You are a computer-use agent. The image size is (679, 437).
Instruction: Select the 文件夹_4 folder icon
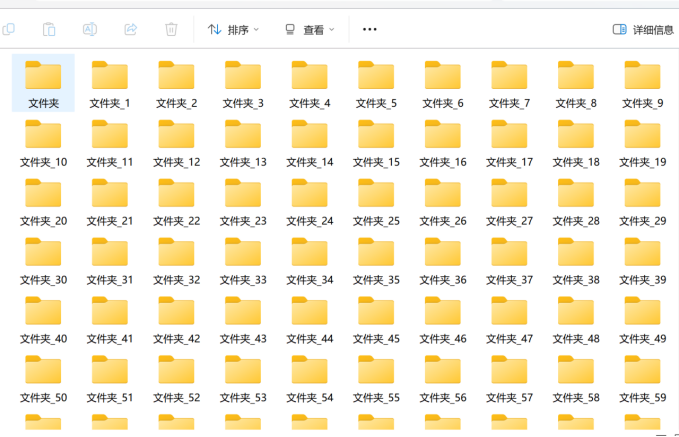pos(310,75)
